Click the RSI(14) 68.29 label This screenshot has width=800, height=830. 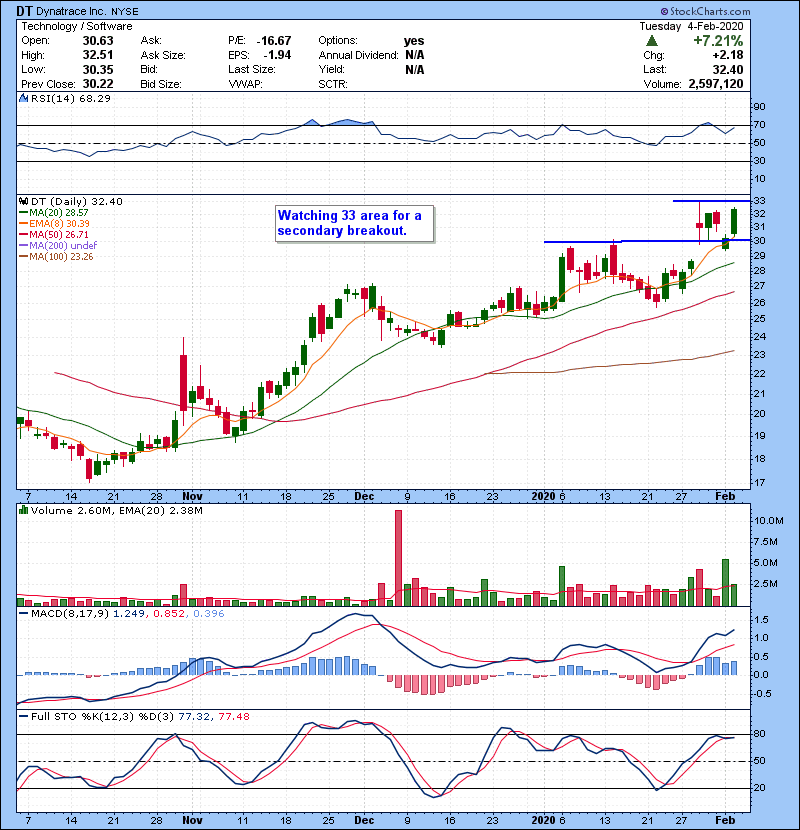click(x=71, y=98)
